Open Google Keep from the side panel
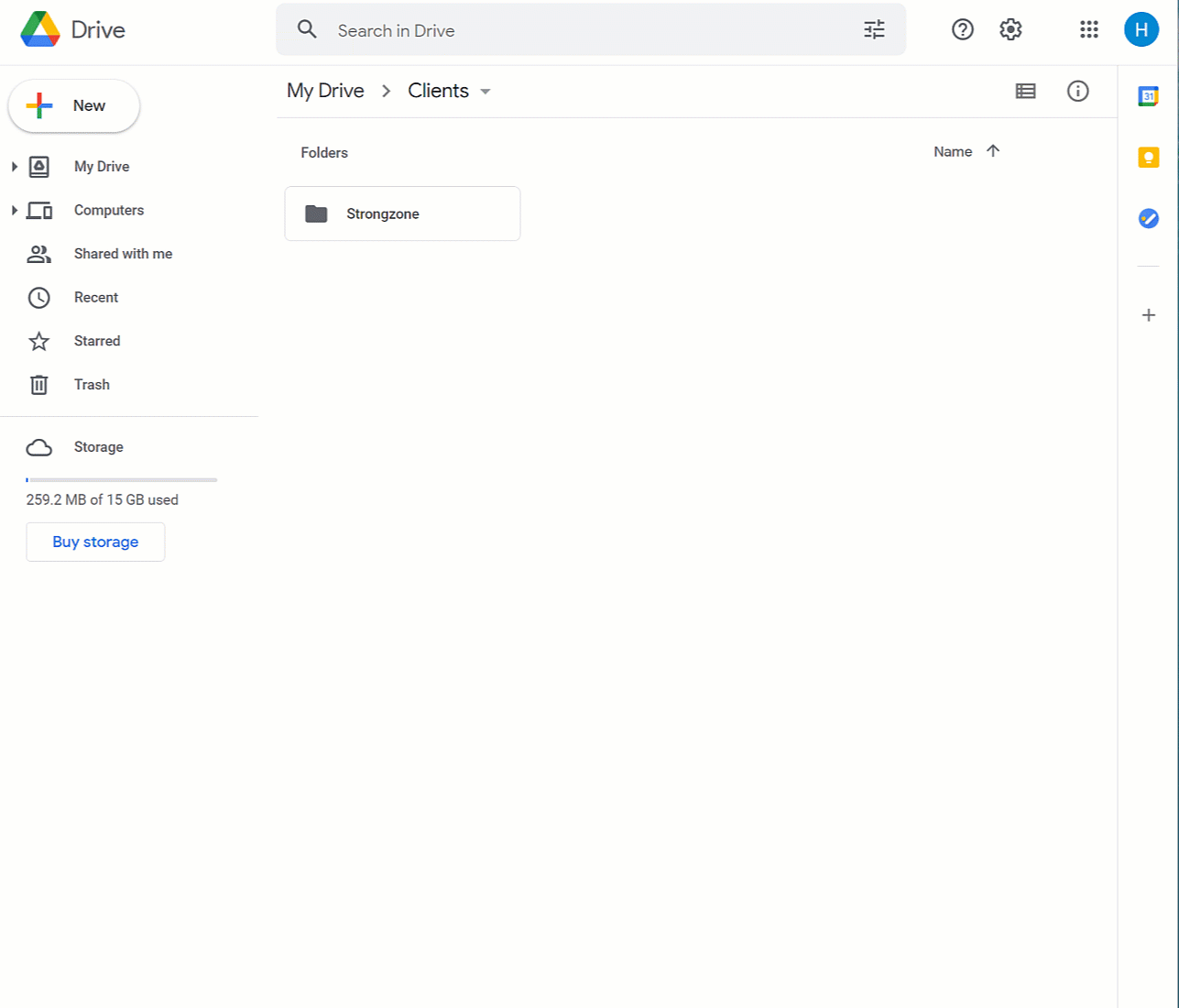The image size is (1179, 1008). 1148,157
